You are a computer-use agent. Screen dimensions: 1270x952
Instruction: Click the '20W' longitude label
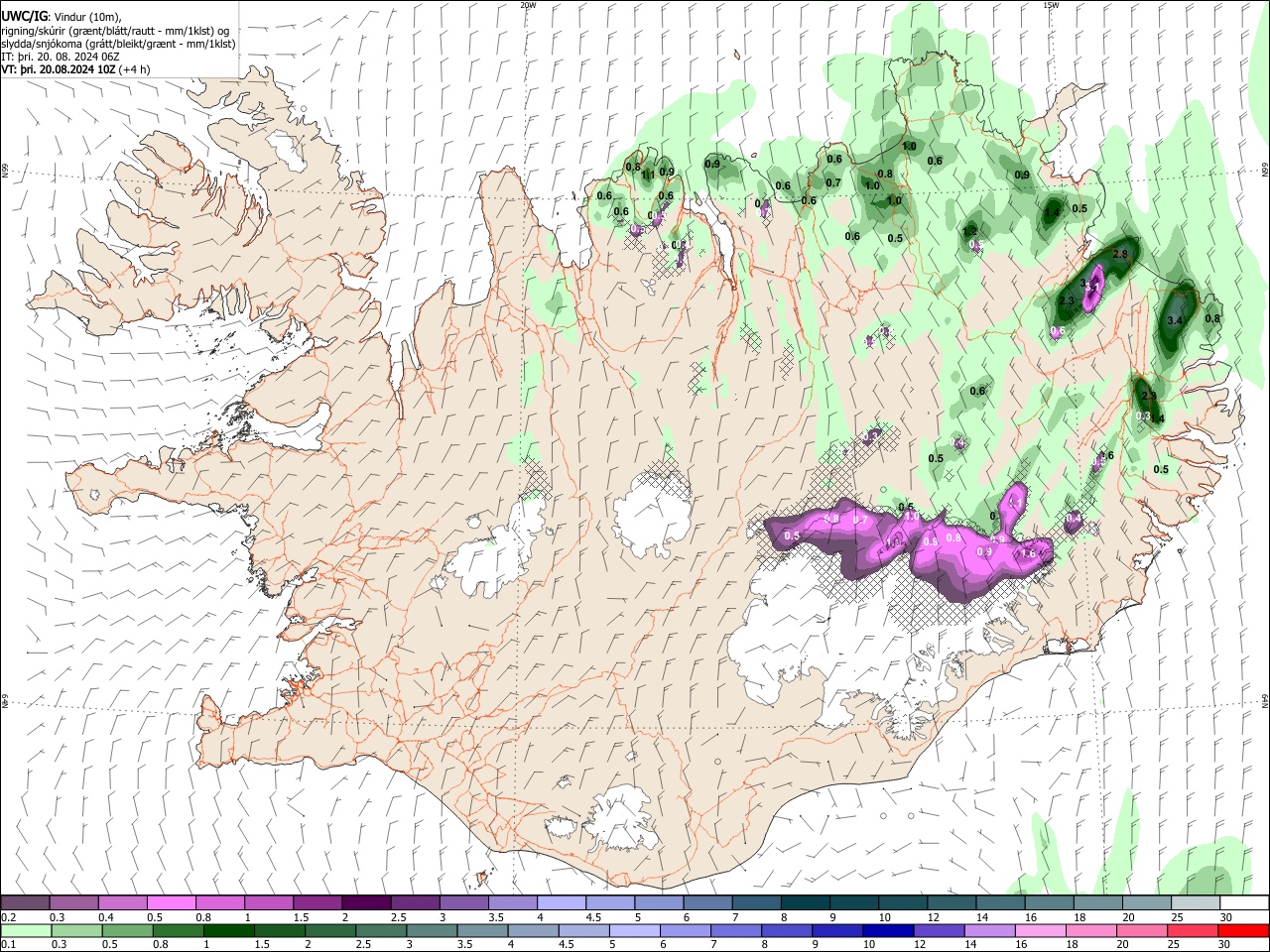528,5
